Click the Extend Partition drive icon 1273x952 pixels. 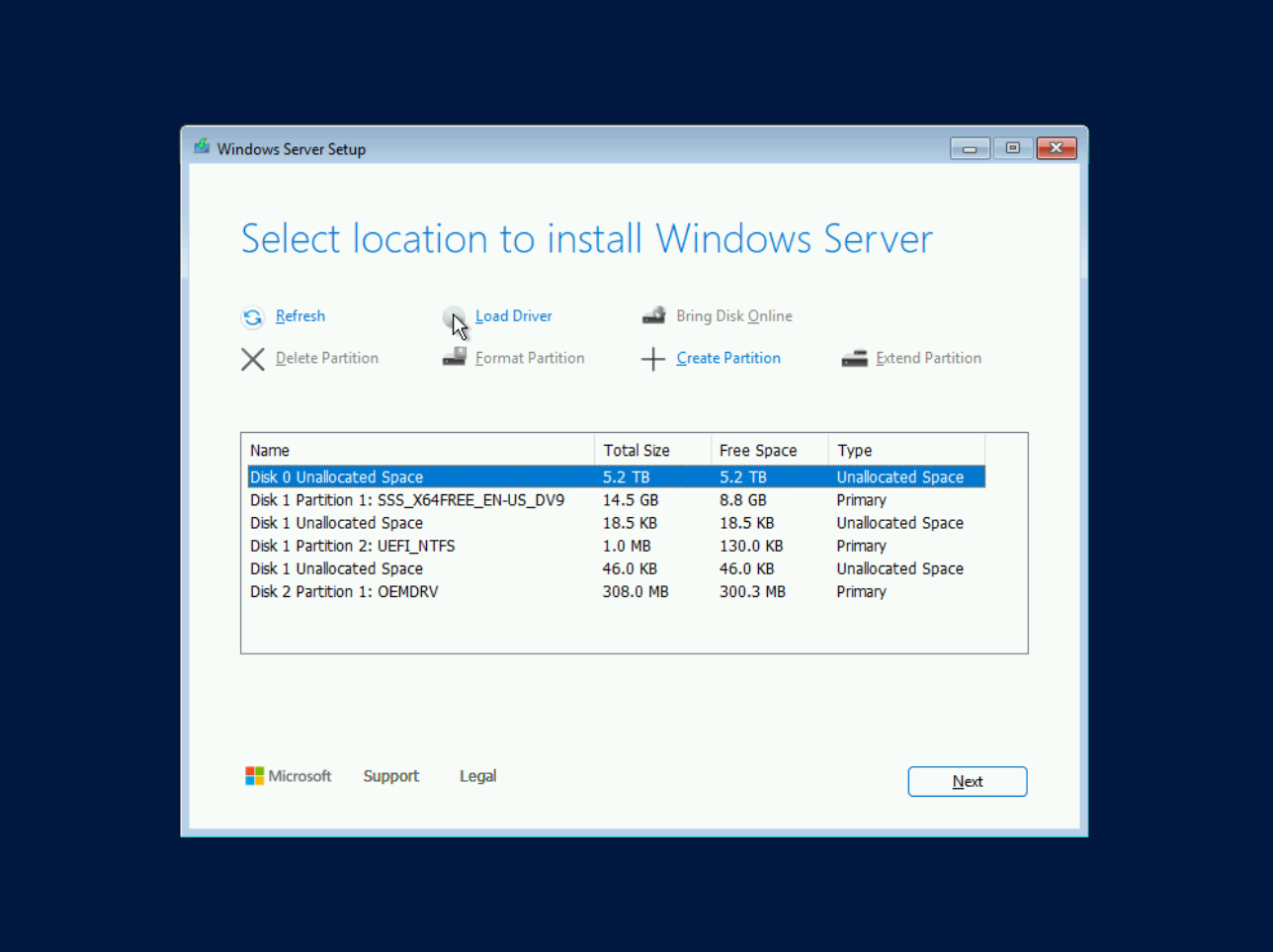[x=854, y=359]
